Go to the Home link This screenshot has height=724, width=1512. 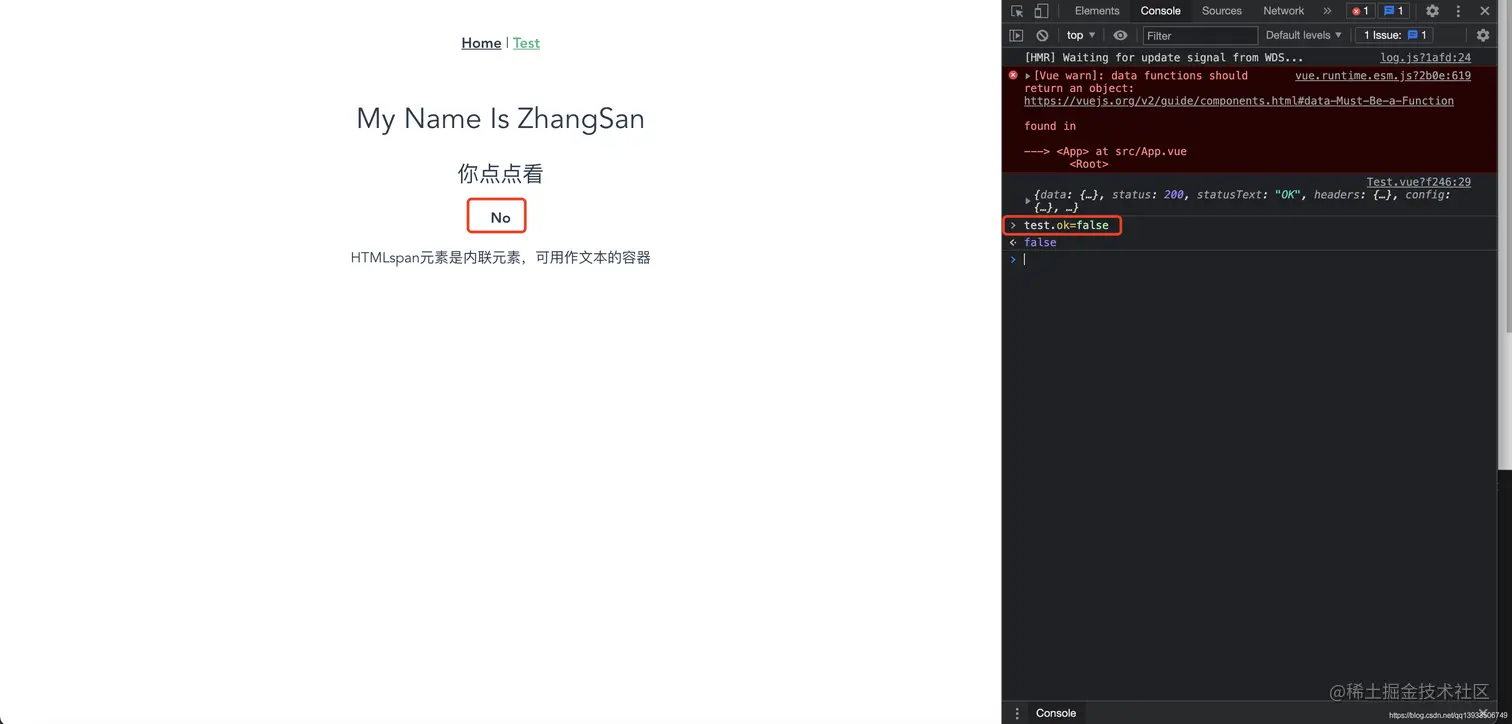(481, 43)
